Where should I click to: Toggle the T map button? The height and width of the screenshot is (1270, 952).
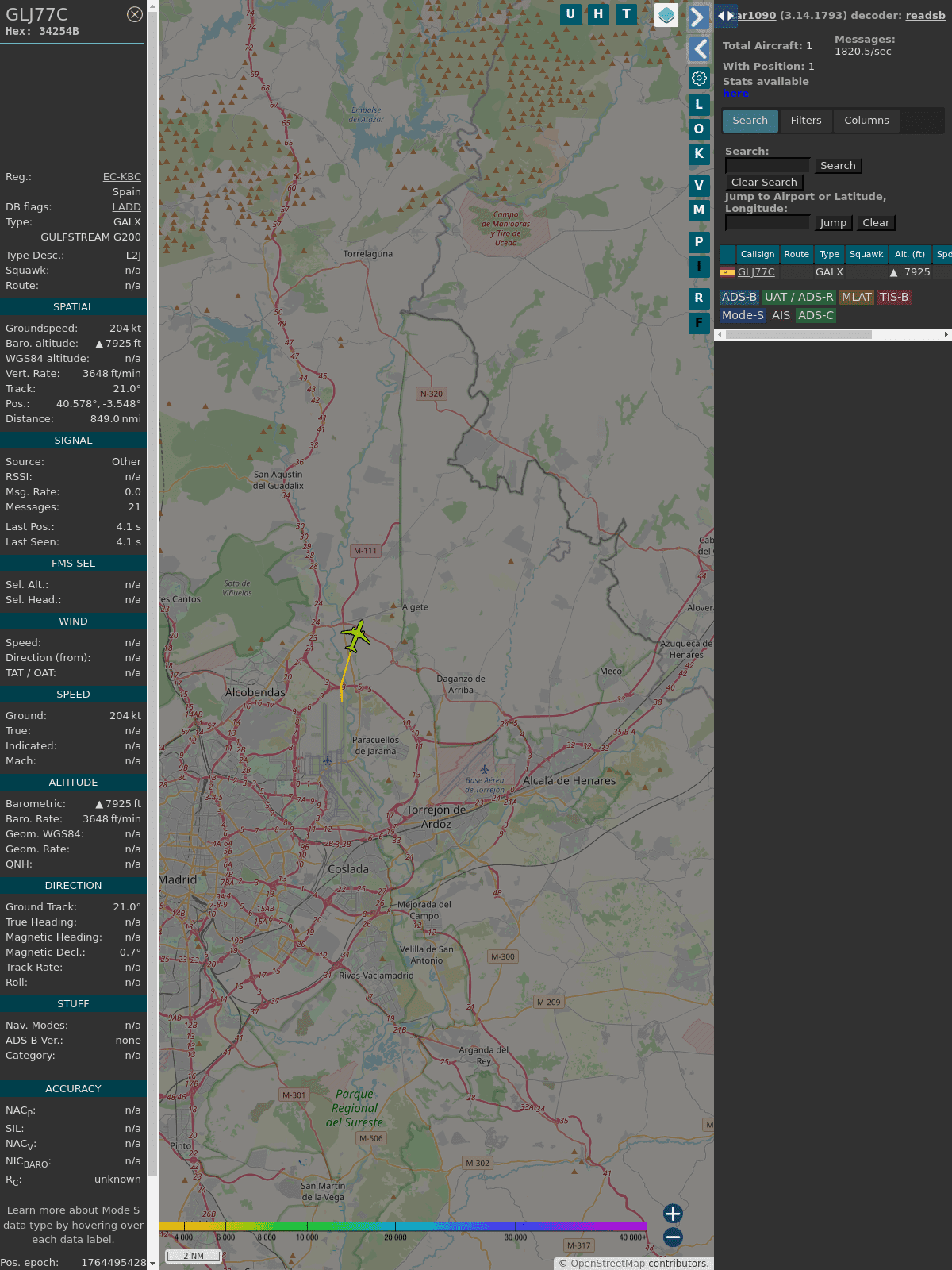[x=626, y=14]
